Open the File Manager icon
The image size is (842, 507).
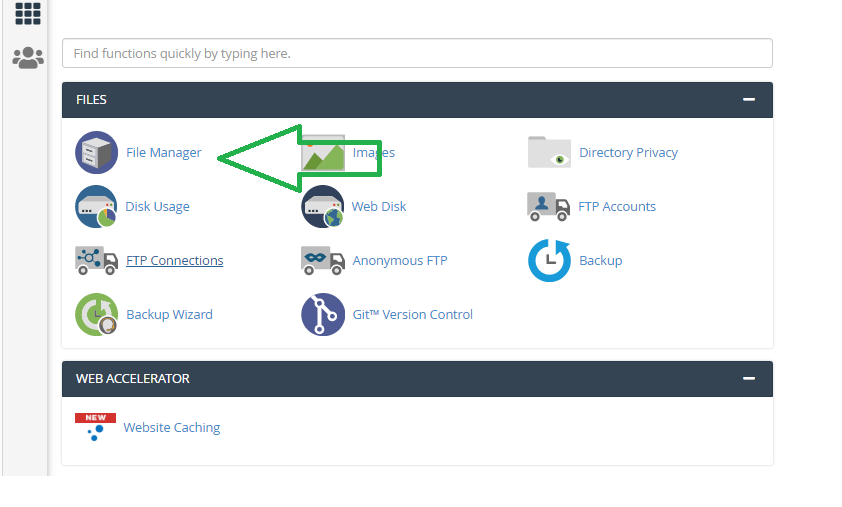point(96,153)
